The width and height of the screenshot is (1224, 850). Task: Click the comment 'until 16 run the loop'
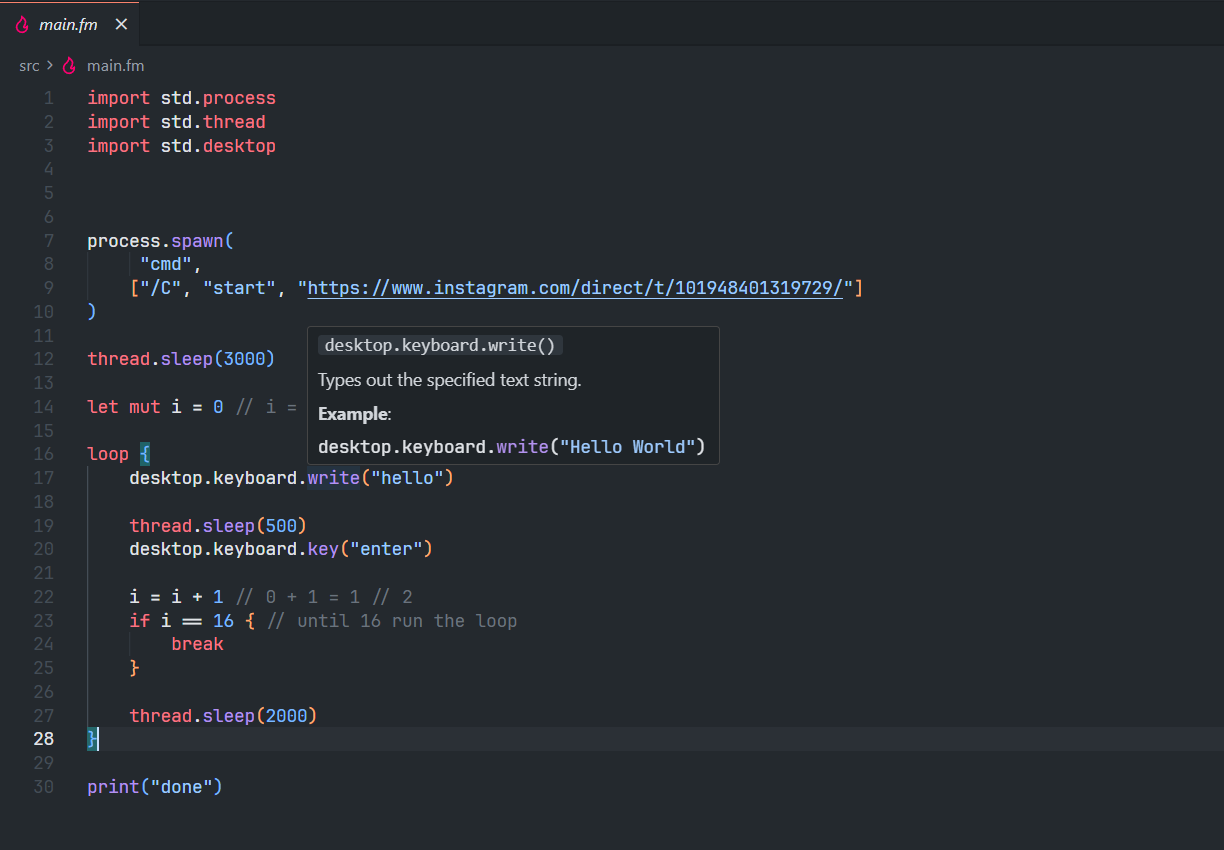click(392, 621)
